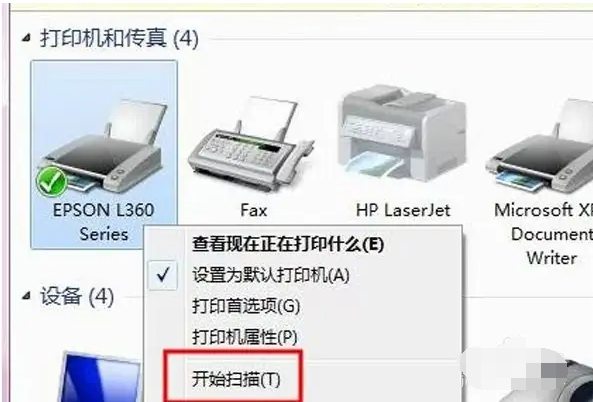The image size is (593, 402).
Task: Select the EPSON L360 Series printer icon
Action: [104, 146]
